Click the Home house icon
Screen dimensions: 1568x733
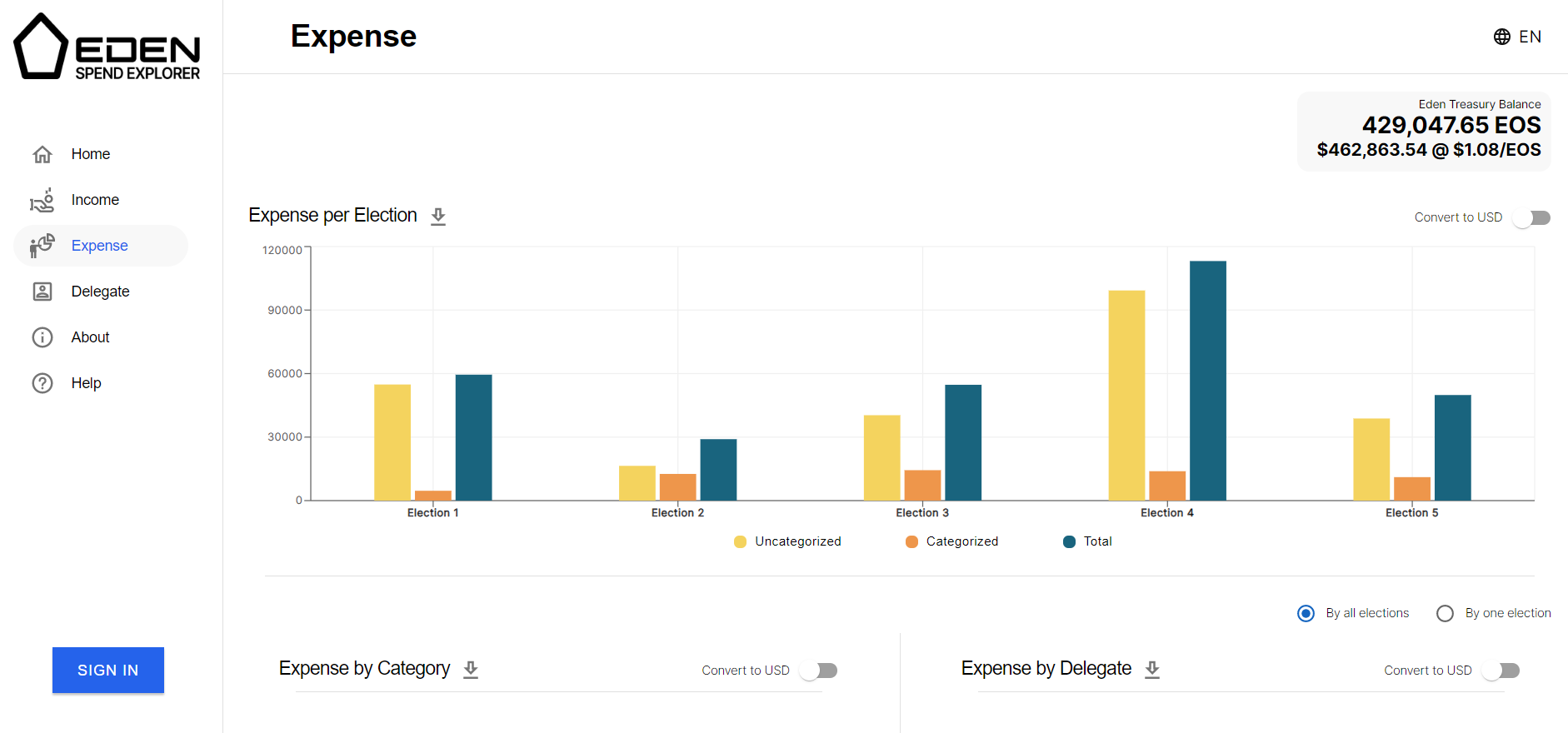(42, 154)
